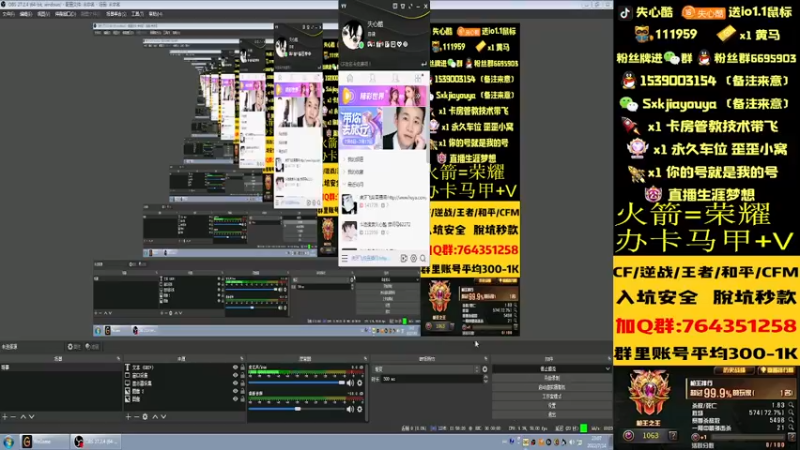The width and height of the screenshot is (800, 450).
Task: Open the Windows Start button
Action: (9, 442)
